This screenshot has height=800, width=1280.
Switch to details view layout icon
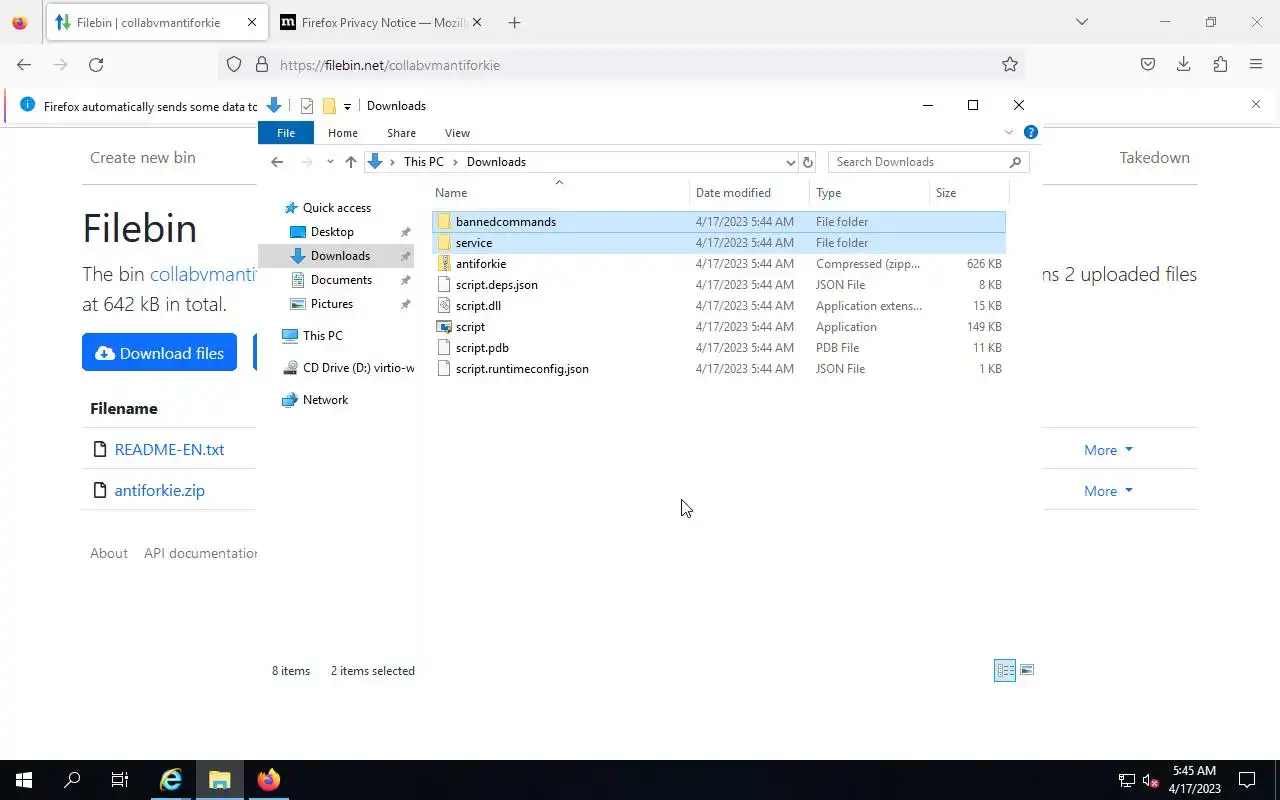click(x=1005, y=671)
